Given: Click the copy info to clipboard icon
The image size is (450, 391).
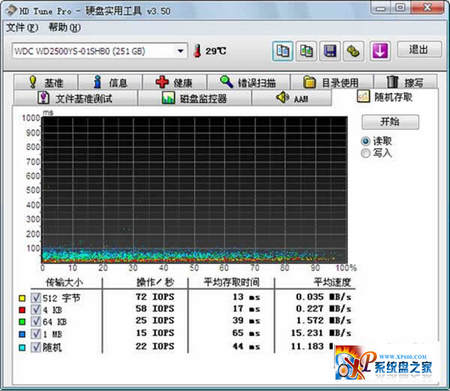Looking at the screenshot, I should coord(283,51).
